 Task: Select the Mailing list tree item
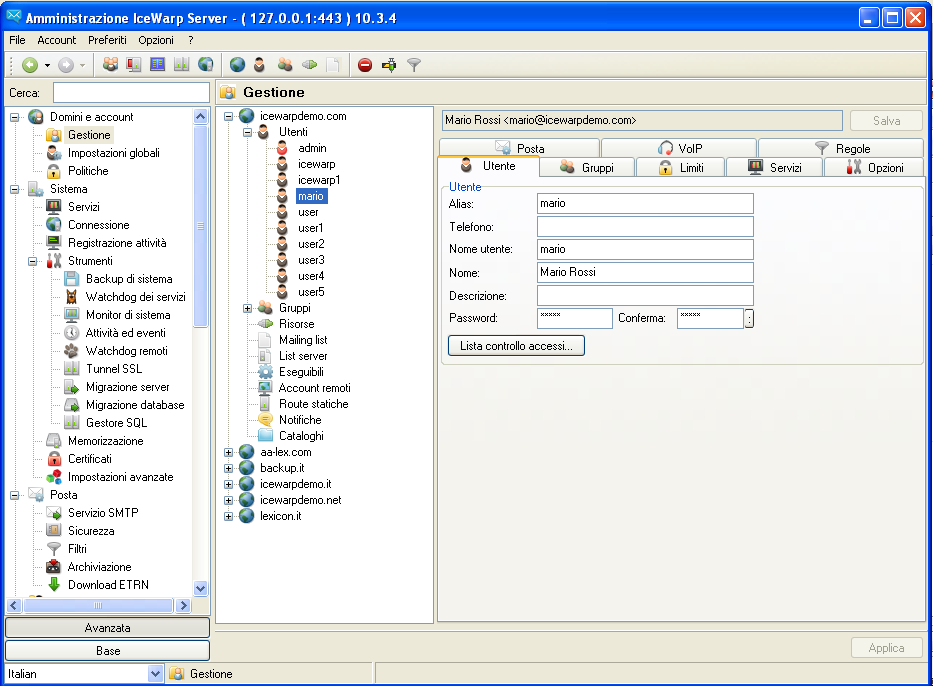coord(303,340)
